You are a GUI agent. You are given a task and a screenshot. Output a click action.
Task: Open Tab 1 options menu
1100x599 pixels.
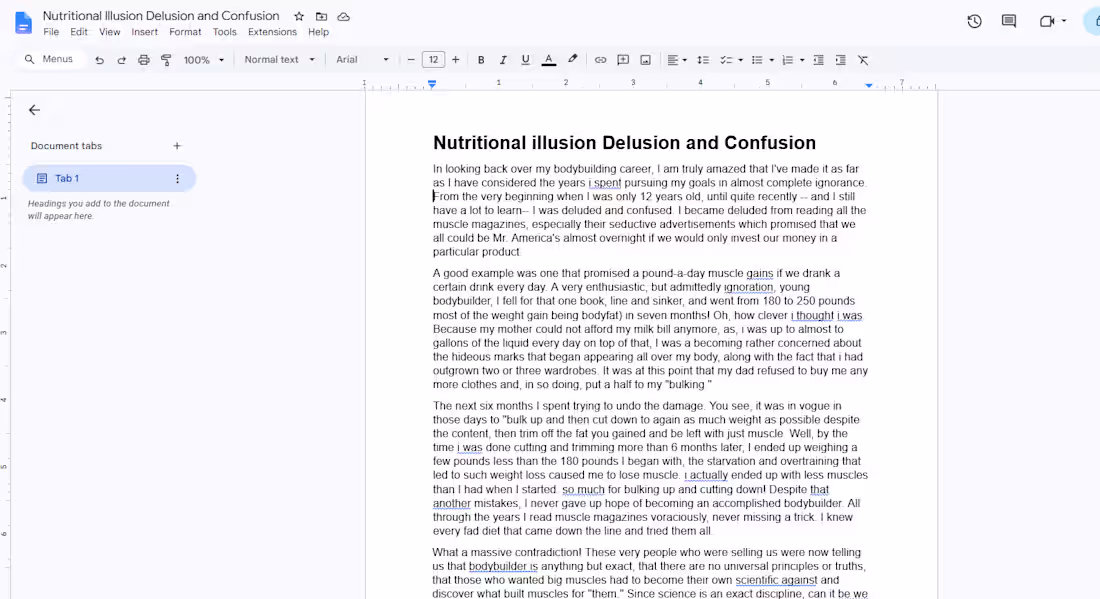[x=177, y=179]
